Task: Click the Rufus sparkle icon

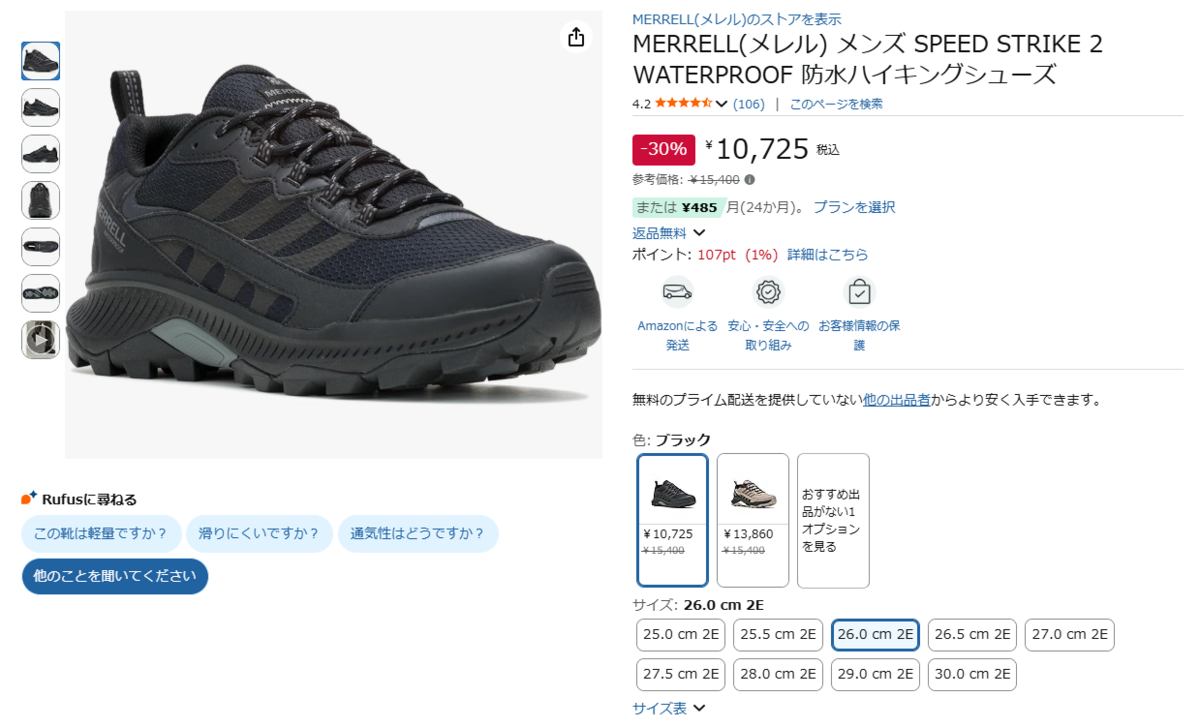Action: pyautogui.click(x=29, y=498)
